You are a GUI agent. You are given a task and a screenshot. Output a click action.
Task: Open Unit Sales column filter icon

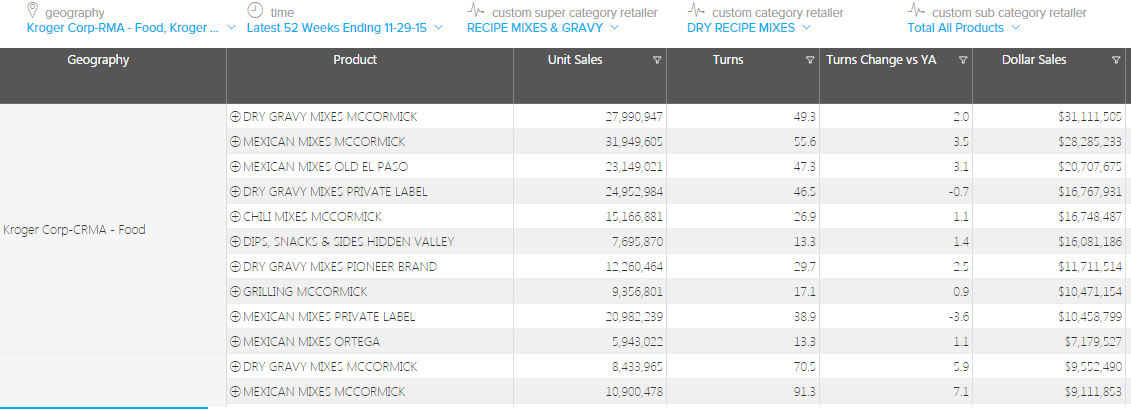tap(656, 61)
